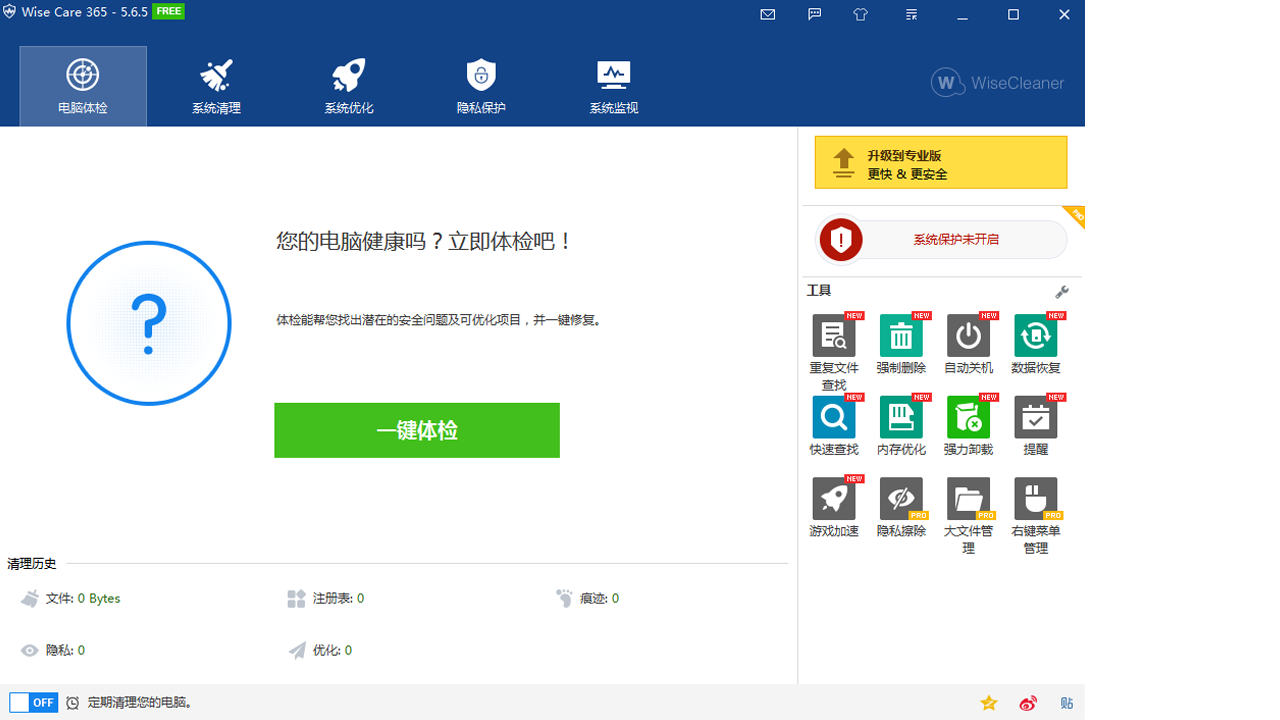Switch to the 系统清理 tab

point(215,85)
